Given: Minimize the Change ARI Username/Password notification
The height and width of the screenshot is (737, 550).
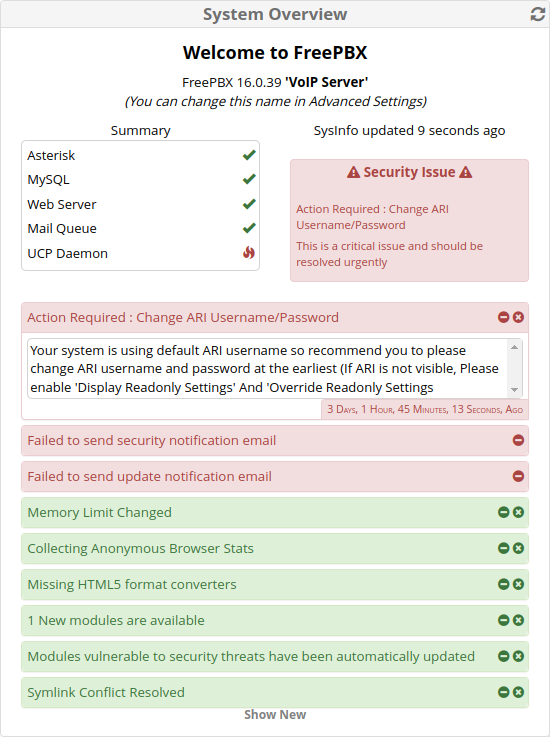Looking at the screenshot, I should point(503,317).
